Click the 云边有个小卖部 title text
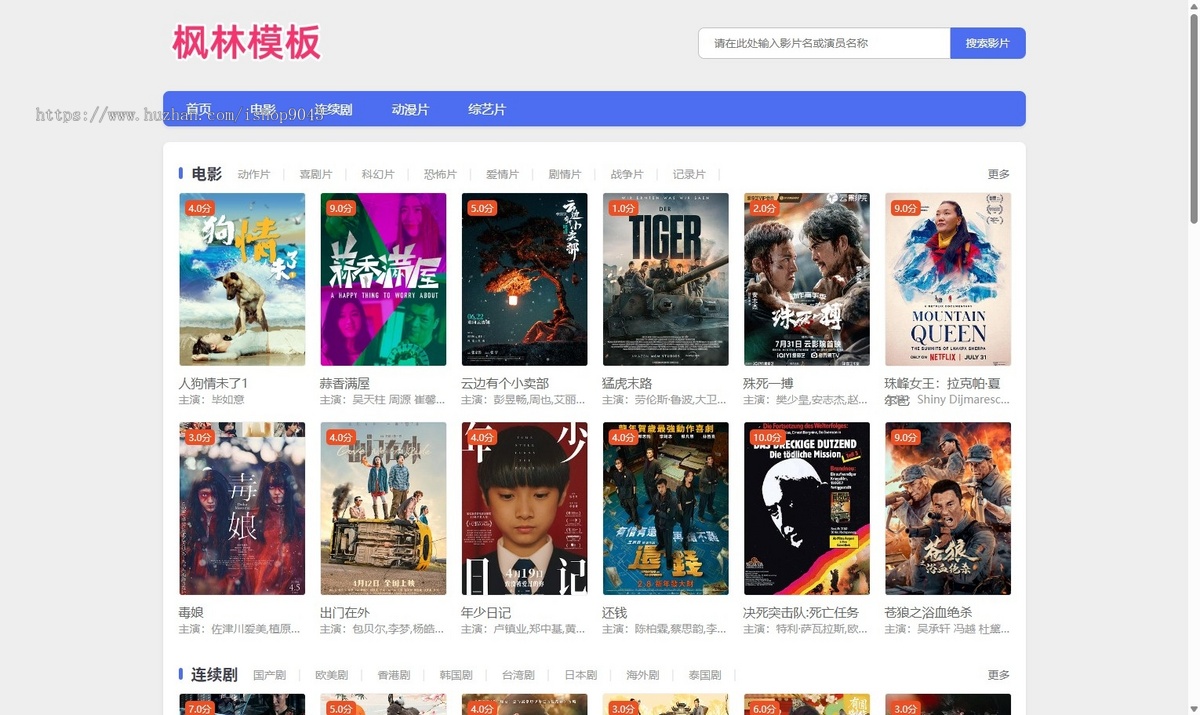This screenshot has width=1200, height=715. (x=505, y=383)
